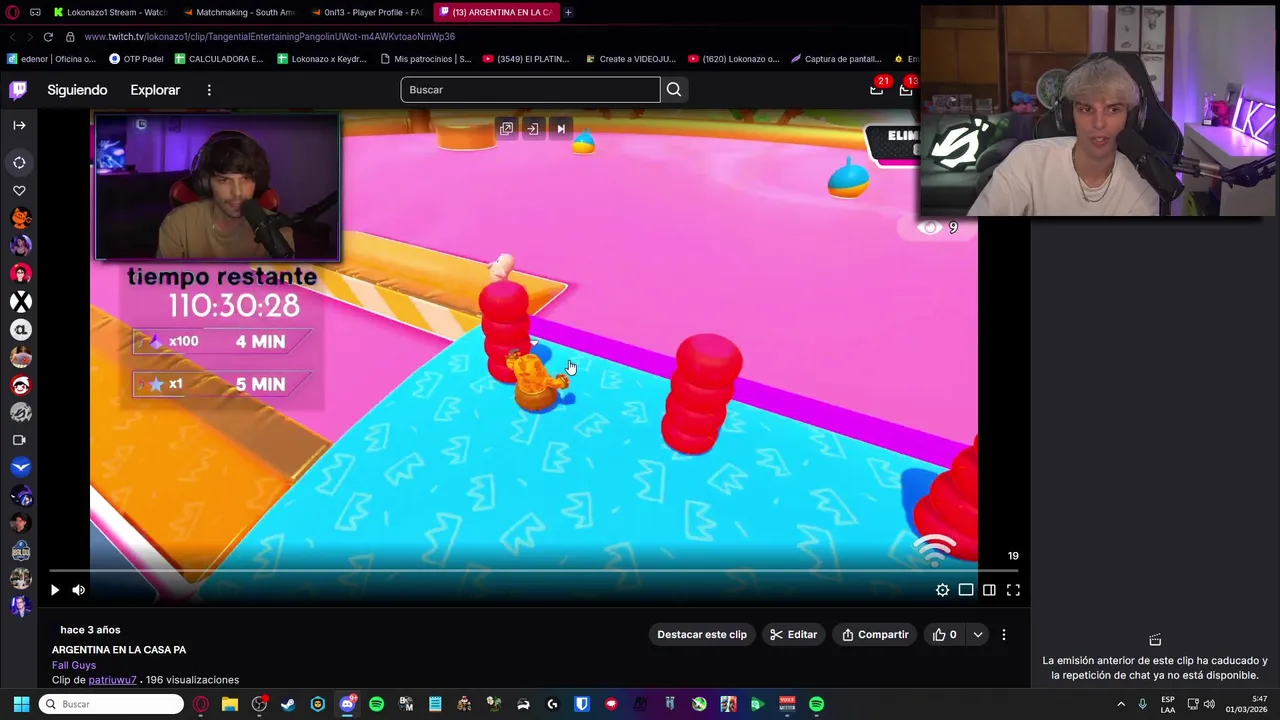Show hidden tray icons chevron

click(1121, 704)
